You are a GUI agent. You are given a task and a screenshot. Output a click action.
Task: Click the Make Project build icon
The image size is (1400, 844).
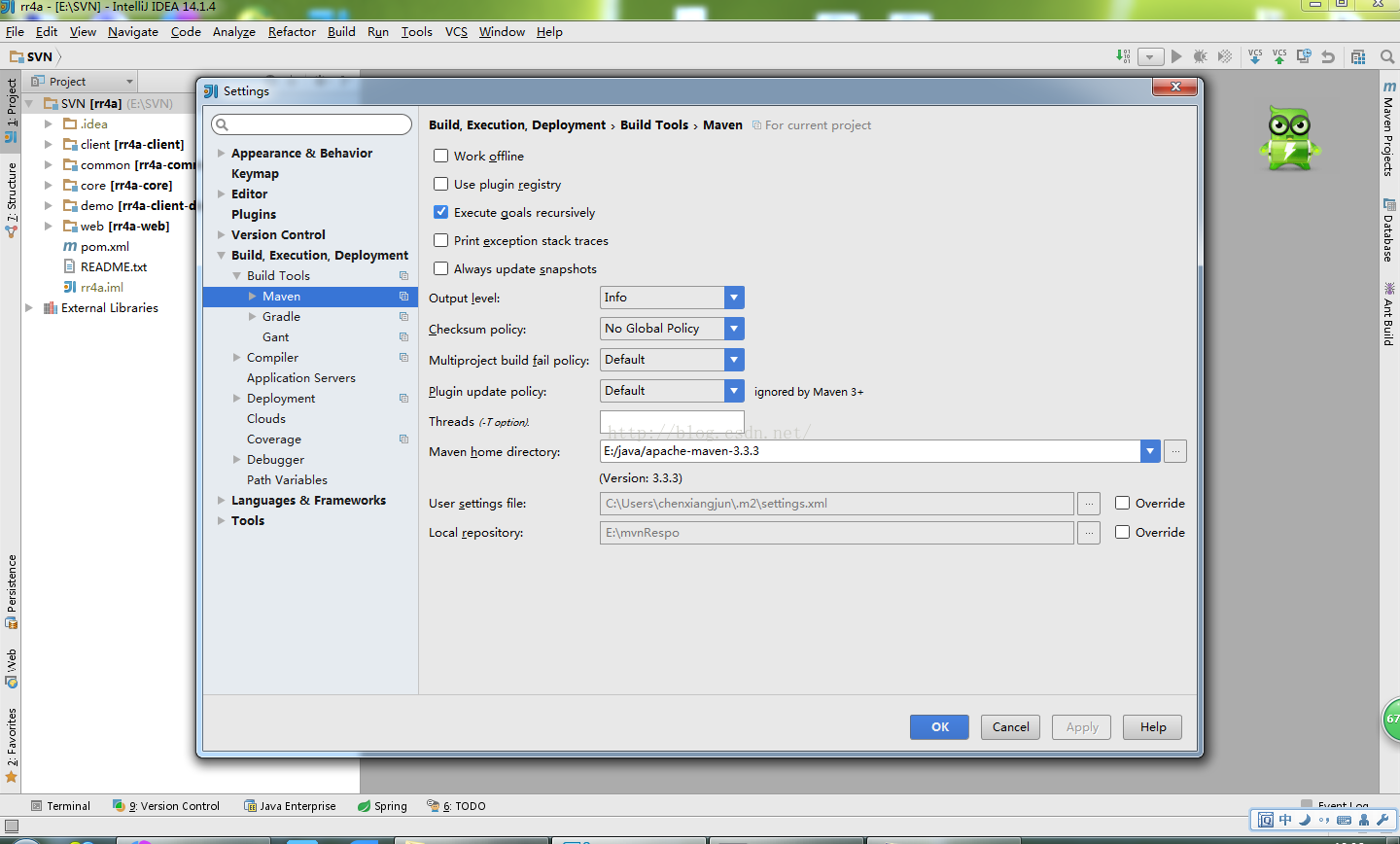[1124, 56]
